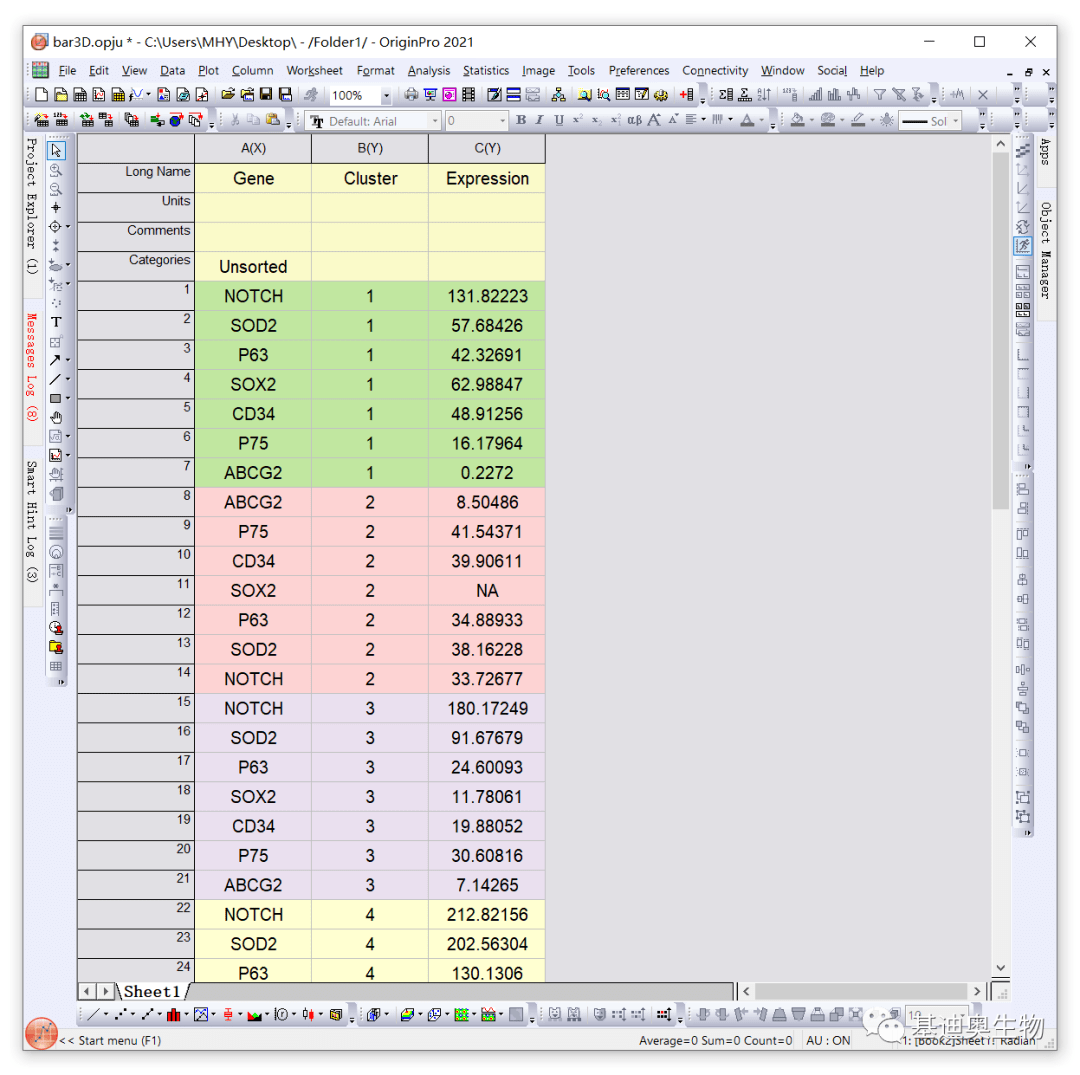Click the Save Project disk icon
Image resolution: width=1080 pixels, height=1075 pixels.
click(266, 94)
